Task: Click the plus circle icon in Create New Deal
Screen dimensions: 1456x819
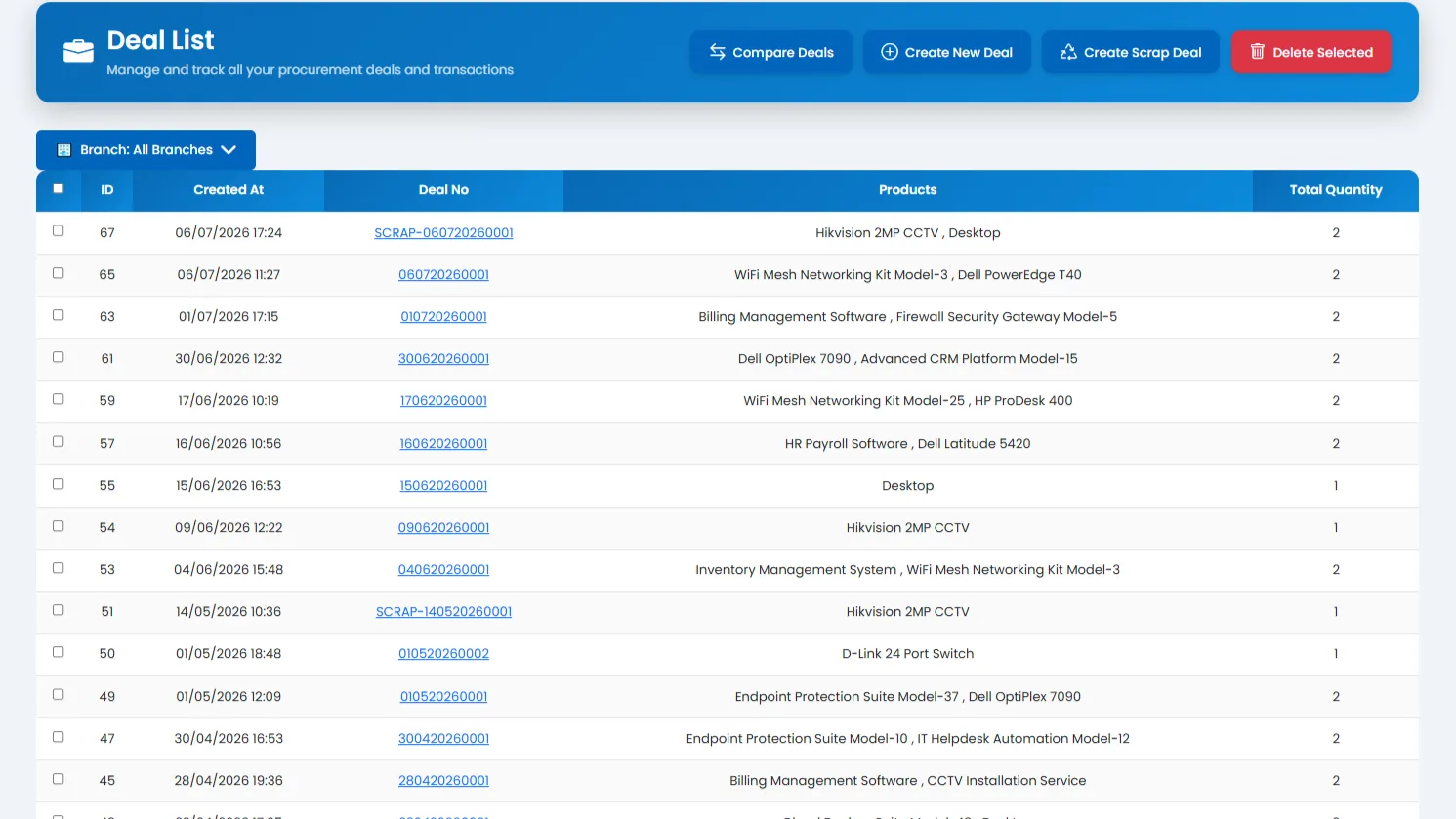Action: coord(890,52)
